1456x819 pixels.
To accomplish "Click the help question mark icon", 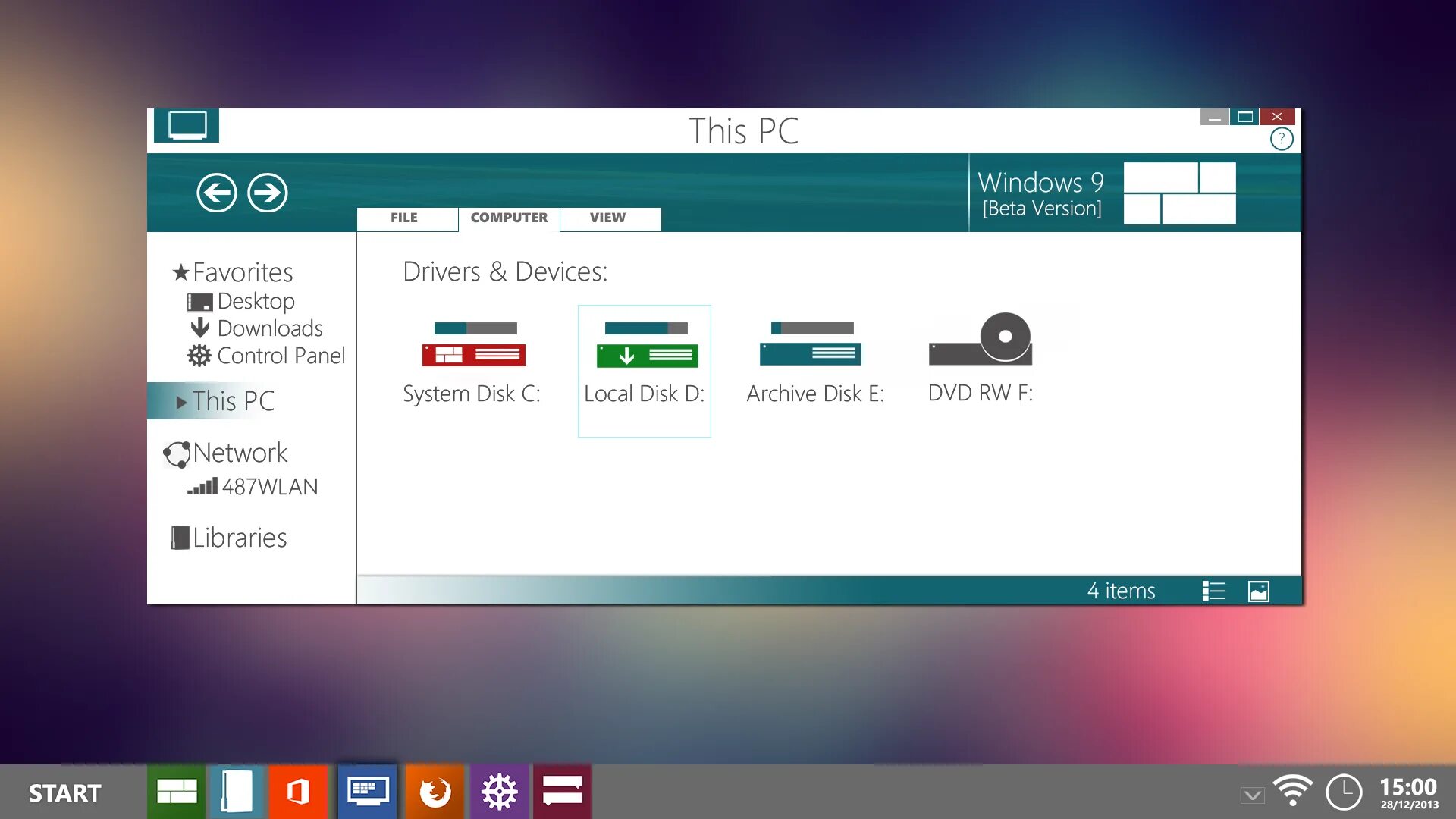I will (1282, 139).
